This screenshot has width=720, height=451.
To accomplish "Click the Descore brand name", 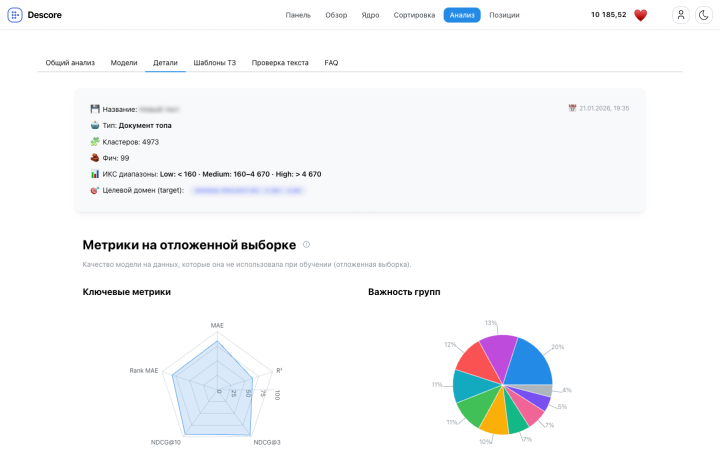I will [45, 15].
